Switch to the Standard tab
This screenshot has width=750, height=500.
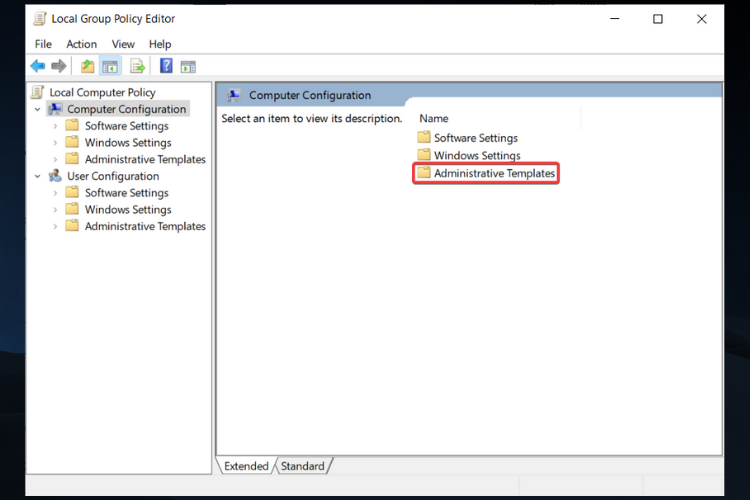(x=302, y=466)
